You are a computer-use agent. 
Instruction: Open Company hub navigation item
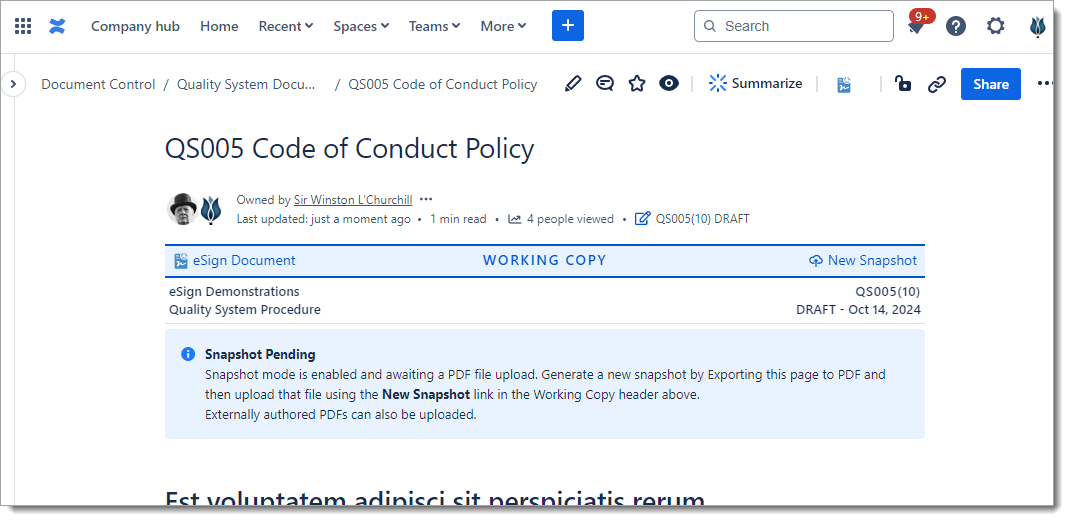[x=135, y=26]
